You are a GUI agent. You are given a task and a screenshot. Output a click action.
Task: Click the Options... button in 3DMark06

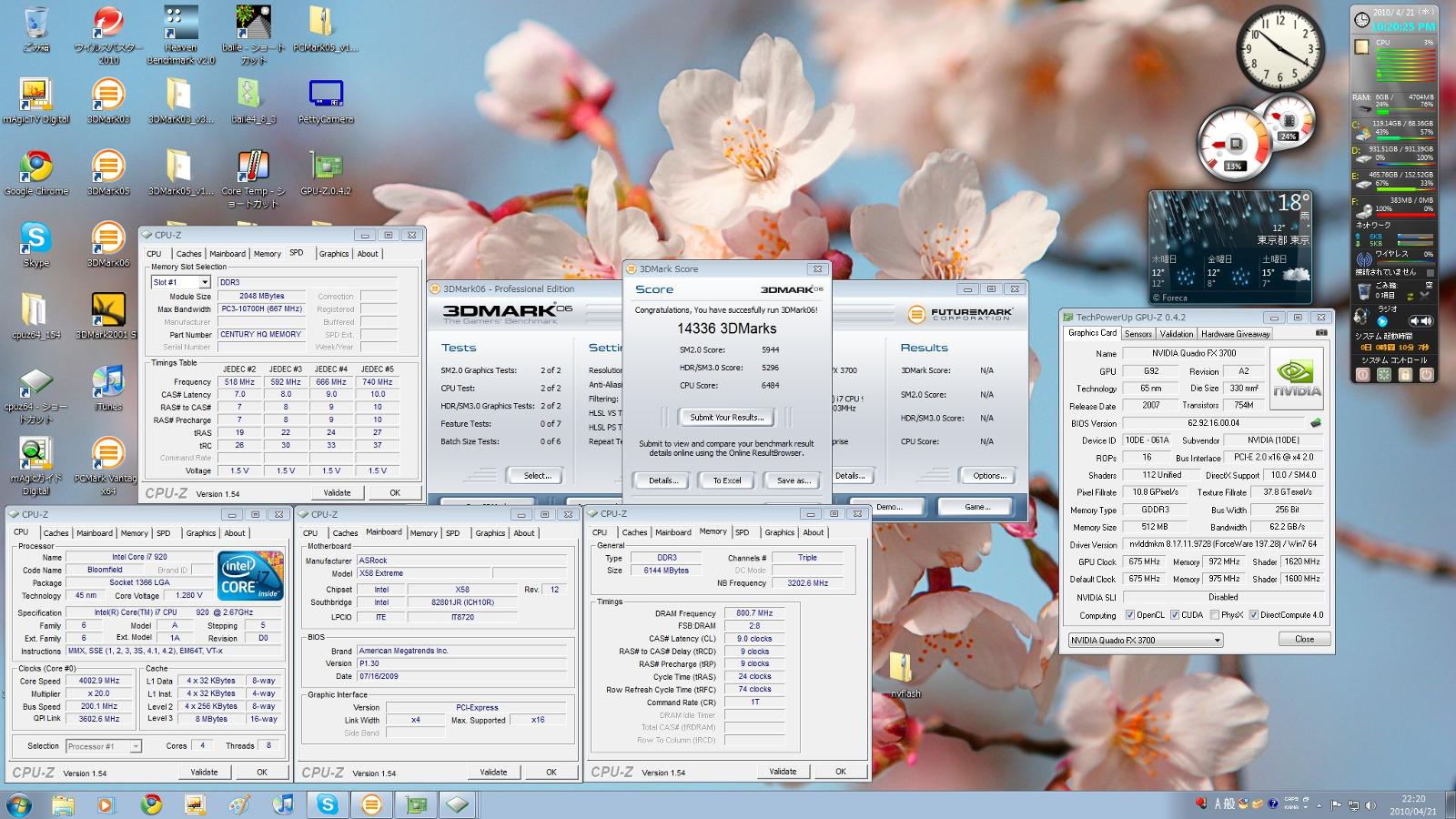coord(988,475)
